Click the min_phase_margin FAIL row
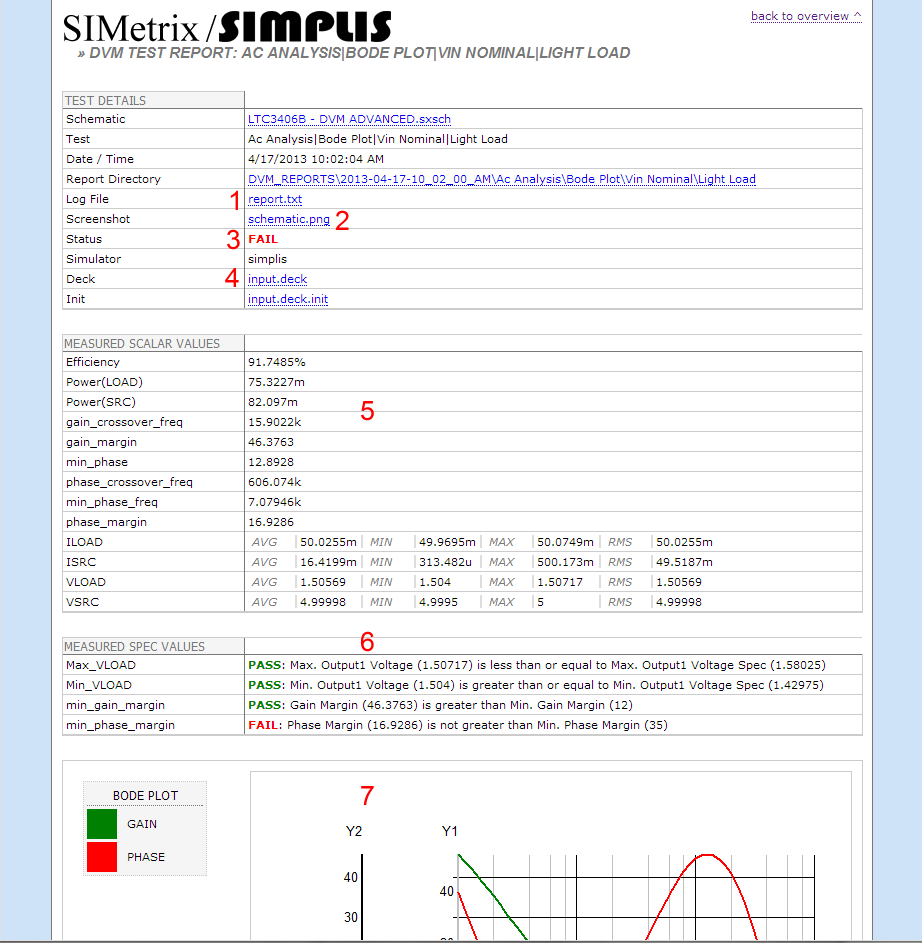922x943 pixels. pos(450,725)
